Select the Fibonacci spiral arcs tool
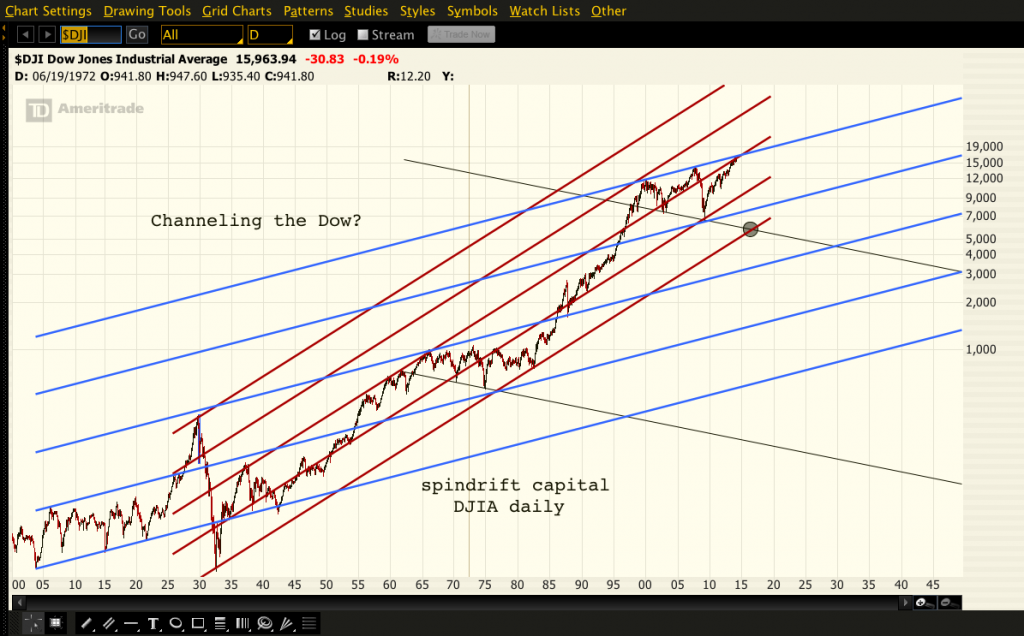The width and height of the screenshot is (1024, 636). [x=263, y=624]
